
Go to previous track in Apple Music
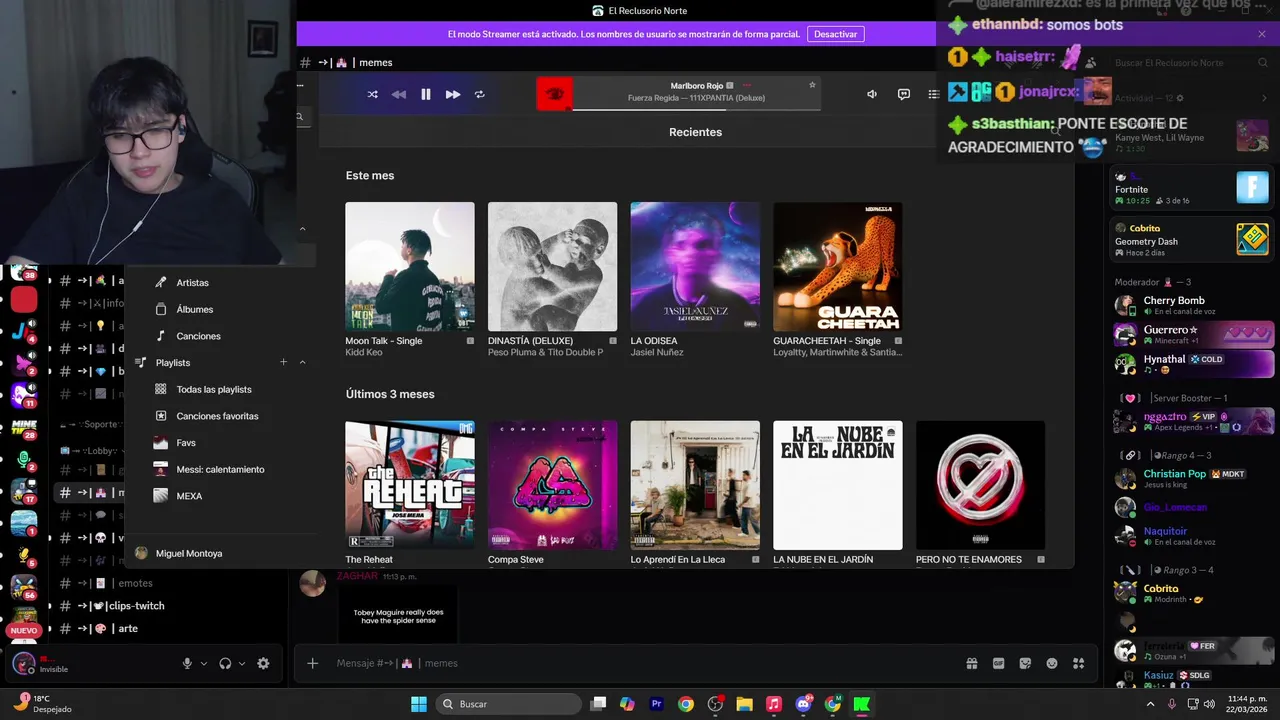pos(399,94)
